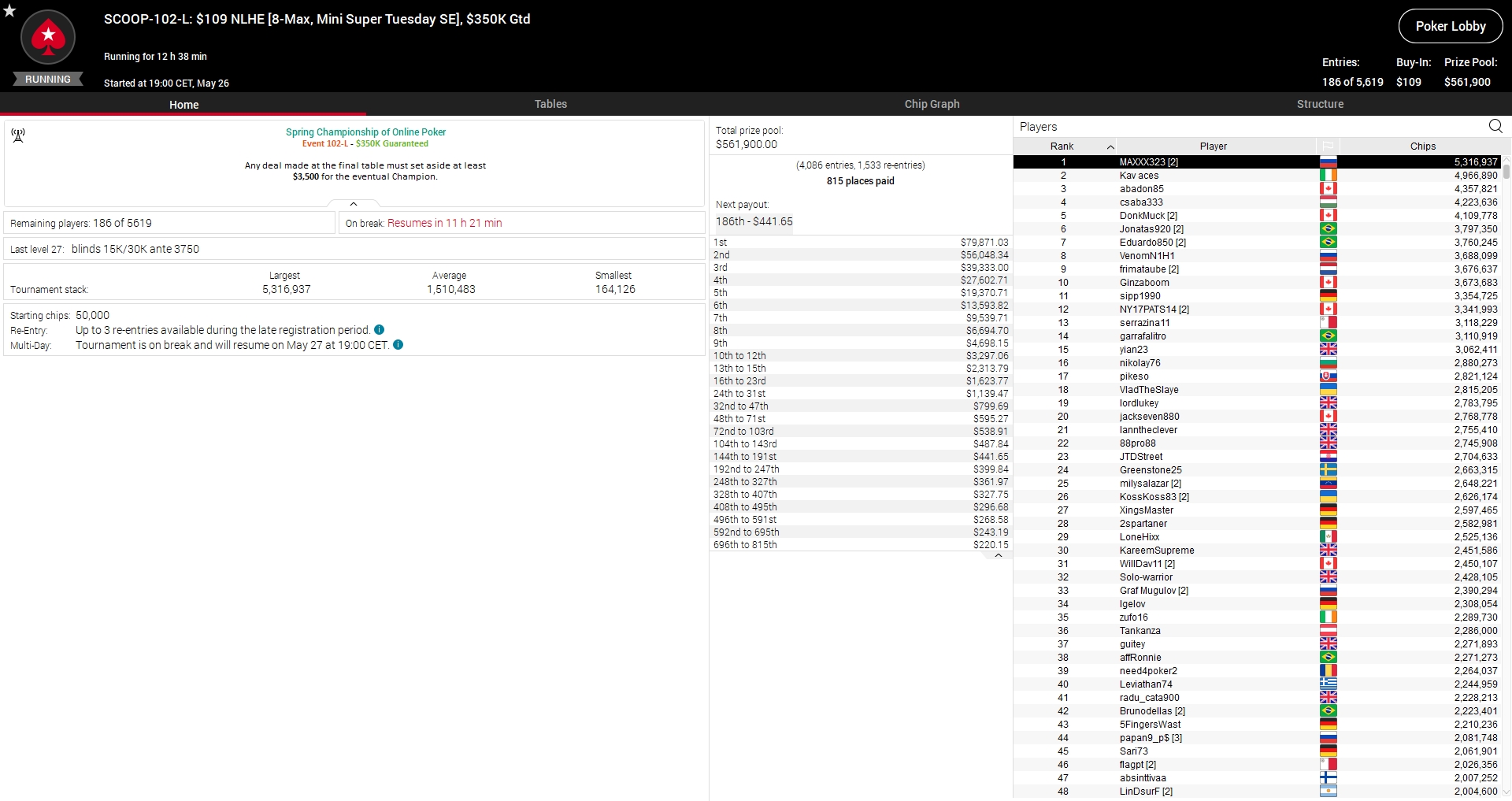Click the 144th to 191st payout row
Image resolution: width=1512 pixels, height=801 pixels.
[861, 457]
